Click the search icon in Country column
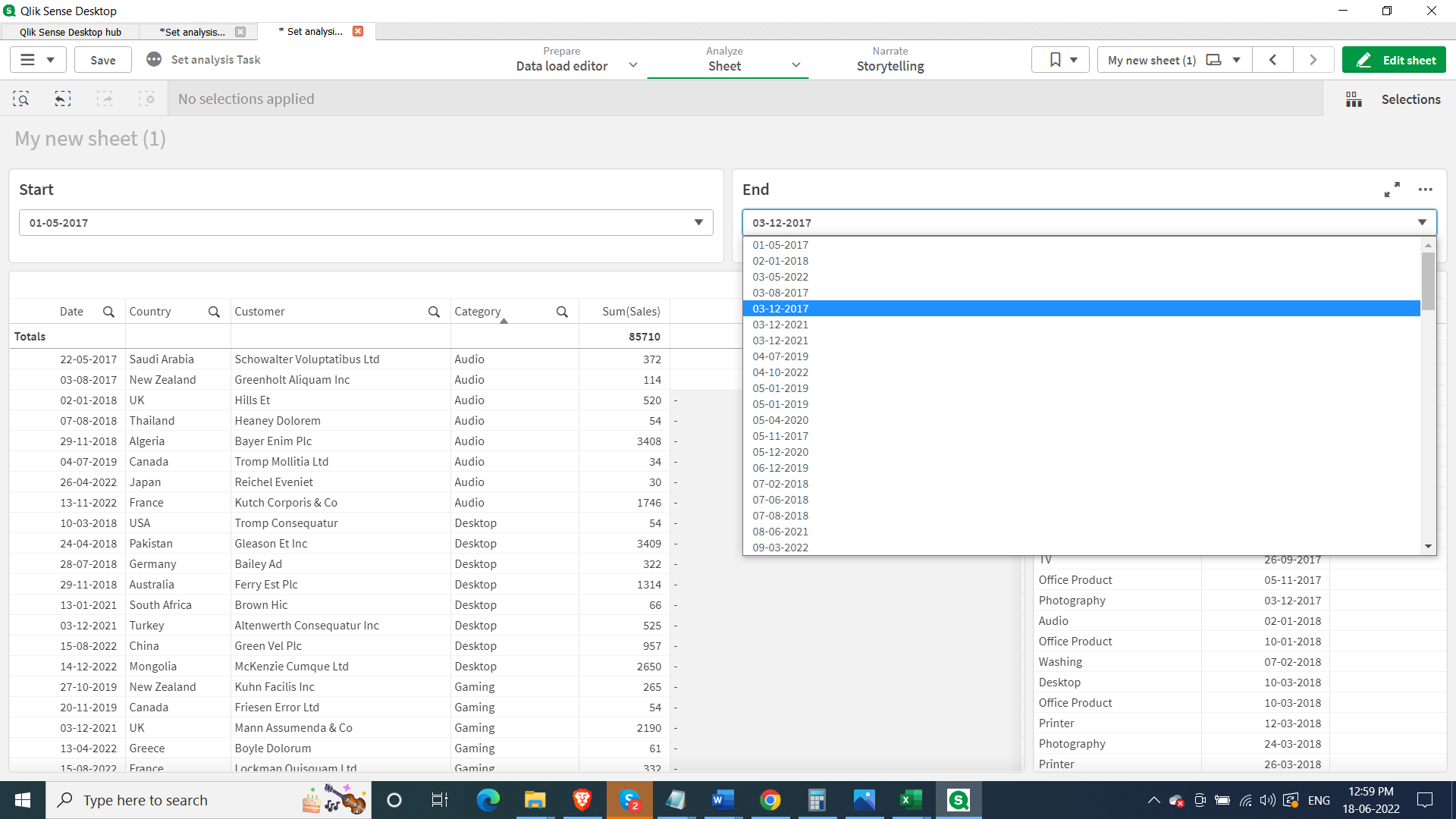This screenshot has width=1456, height=819. [214, 312]
